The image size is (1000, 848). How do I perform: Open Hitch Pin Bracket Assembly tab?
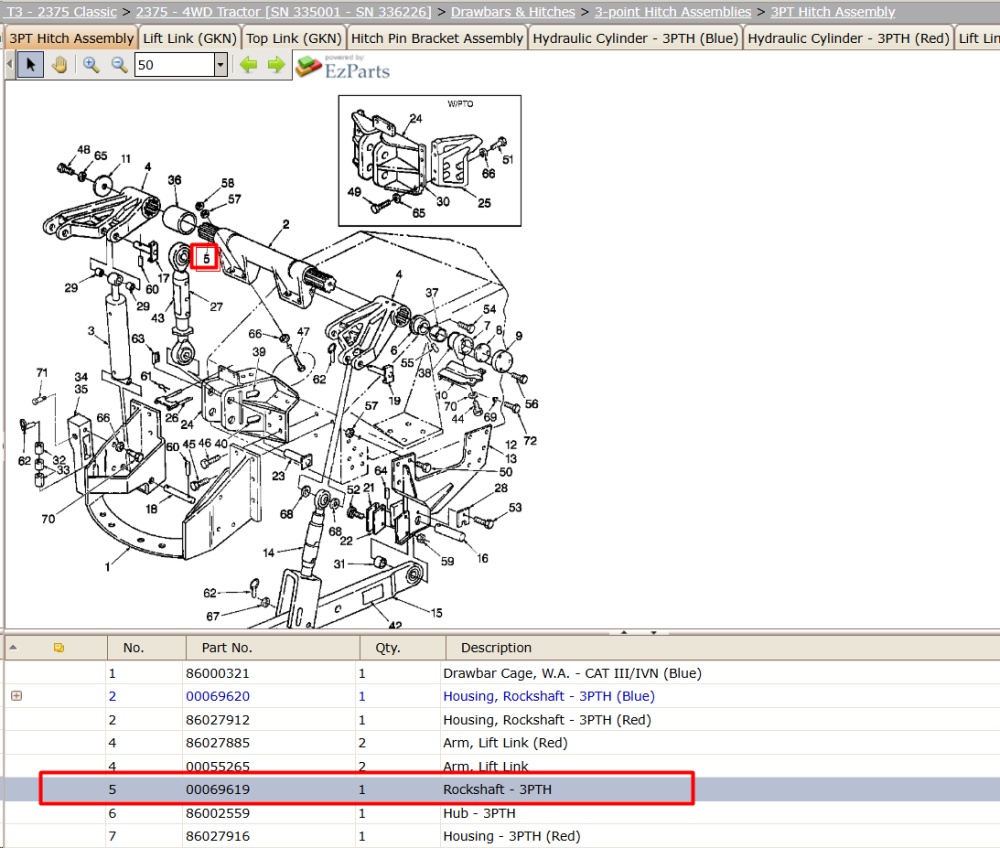click(437, 38)
